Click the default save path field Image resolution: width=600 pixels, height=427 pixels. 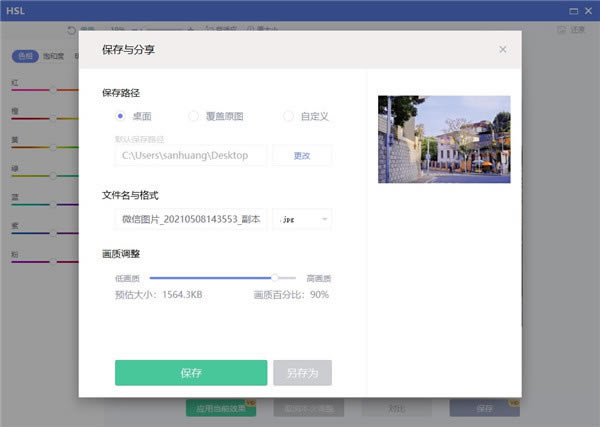[x=190, y=155]
